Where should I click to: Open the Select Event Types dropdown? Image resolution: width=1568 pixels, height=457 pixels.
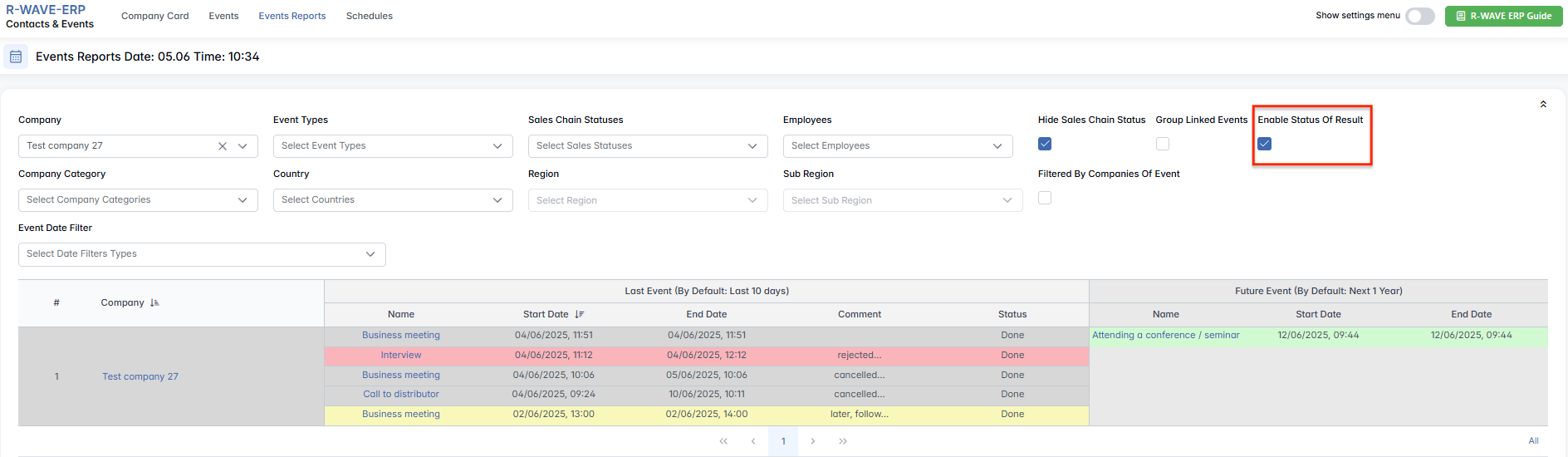393,146
